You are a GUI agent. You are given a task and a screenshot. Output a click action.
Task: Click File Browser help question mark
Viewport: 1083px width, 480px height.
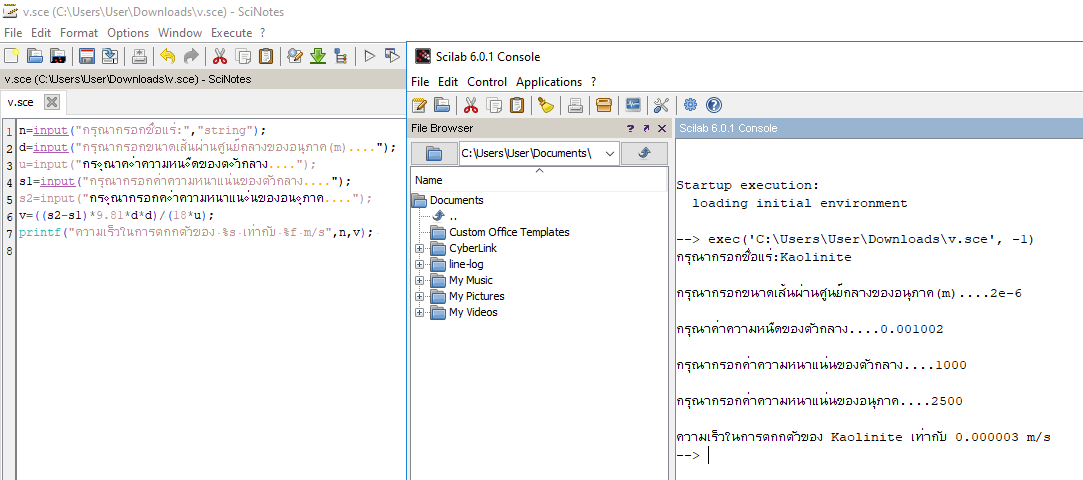pyautogui.click(x=630, y=128)
